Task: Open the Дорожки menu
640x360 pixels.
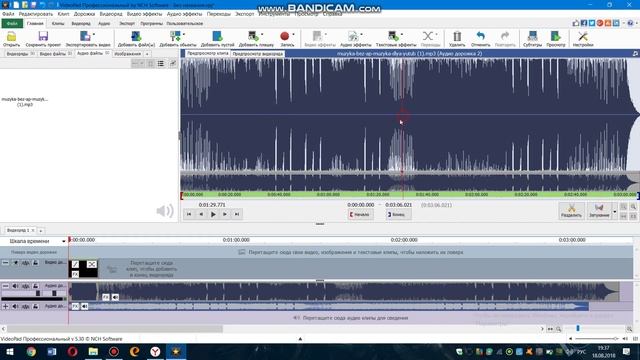Action: click(x=84, y=14)
